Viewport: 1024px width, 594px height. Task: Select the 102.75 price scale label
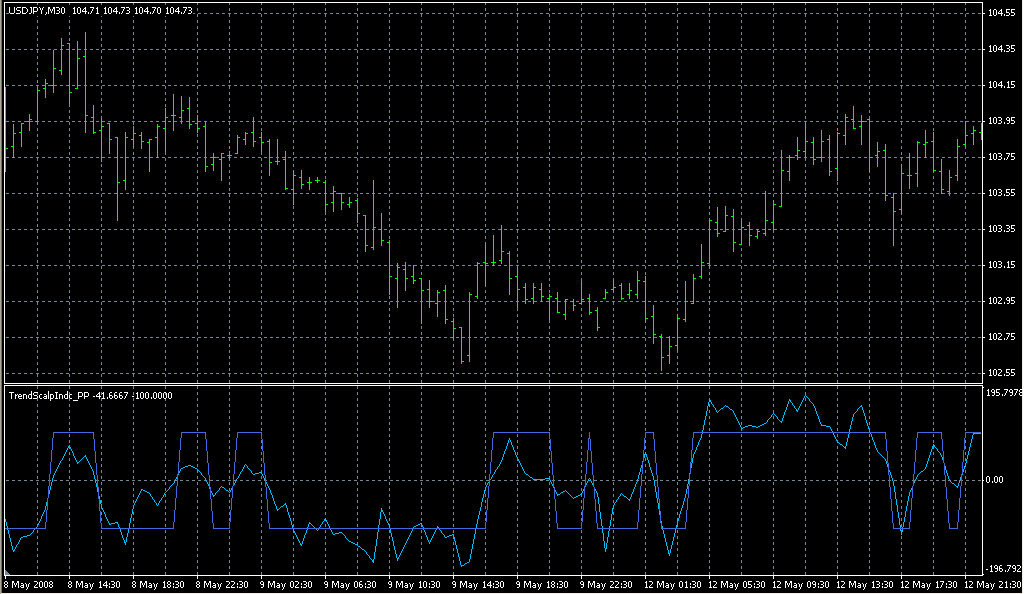(1001, 337)
